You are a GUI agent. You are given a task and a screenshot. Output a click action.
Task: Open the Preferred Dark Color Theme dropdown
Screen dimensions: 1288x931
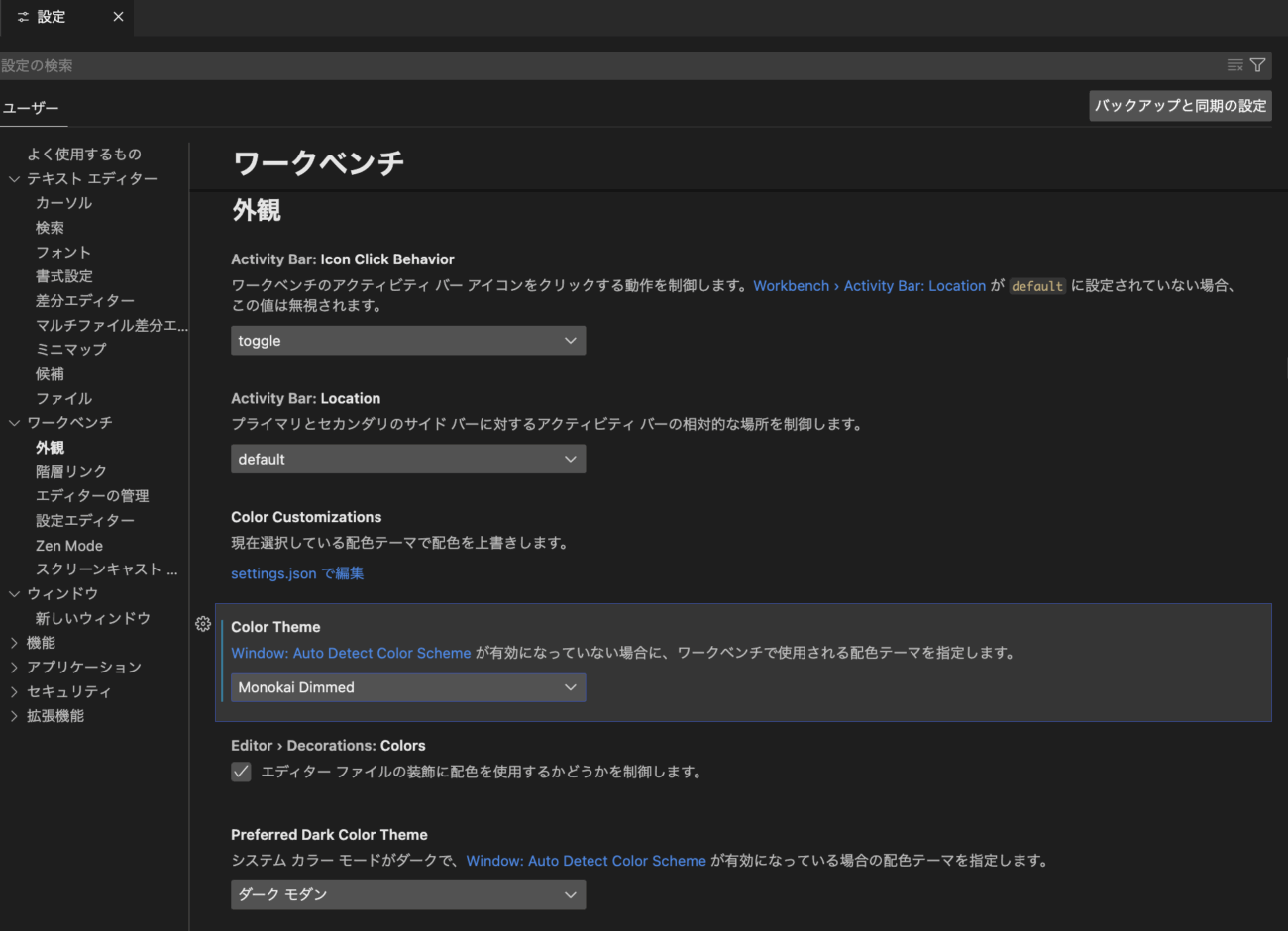[x=408, y=895]
